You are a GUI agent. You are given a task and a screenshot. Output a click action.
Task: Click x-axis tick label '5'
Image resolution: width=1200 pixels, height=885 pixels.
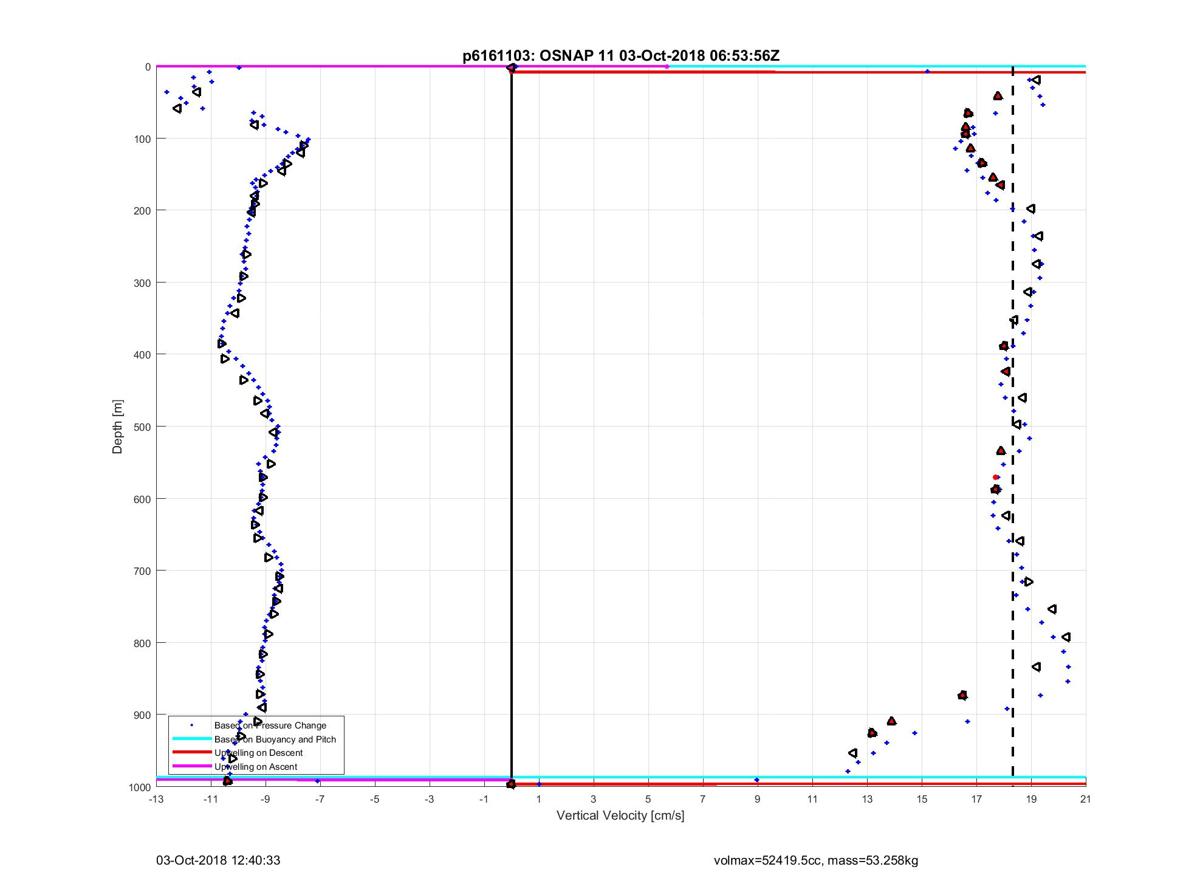click(648, 799)
